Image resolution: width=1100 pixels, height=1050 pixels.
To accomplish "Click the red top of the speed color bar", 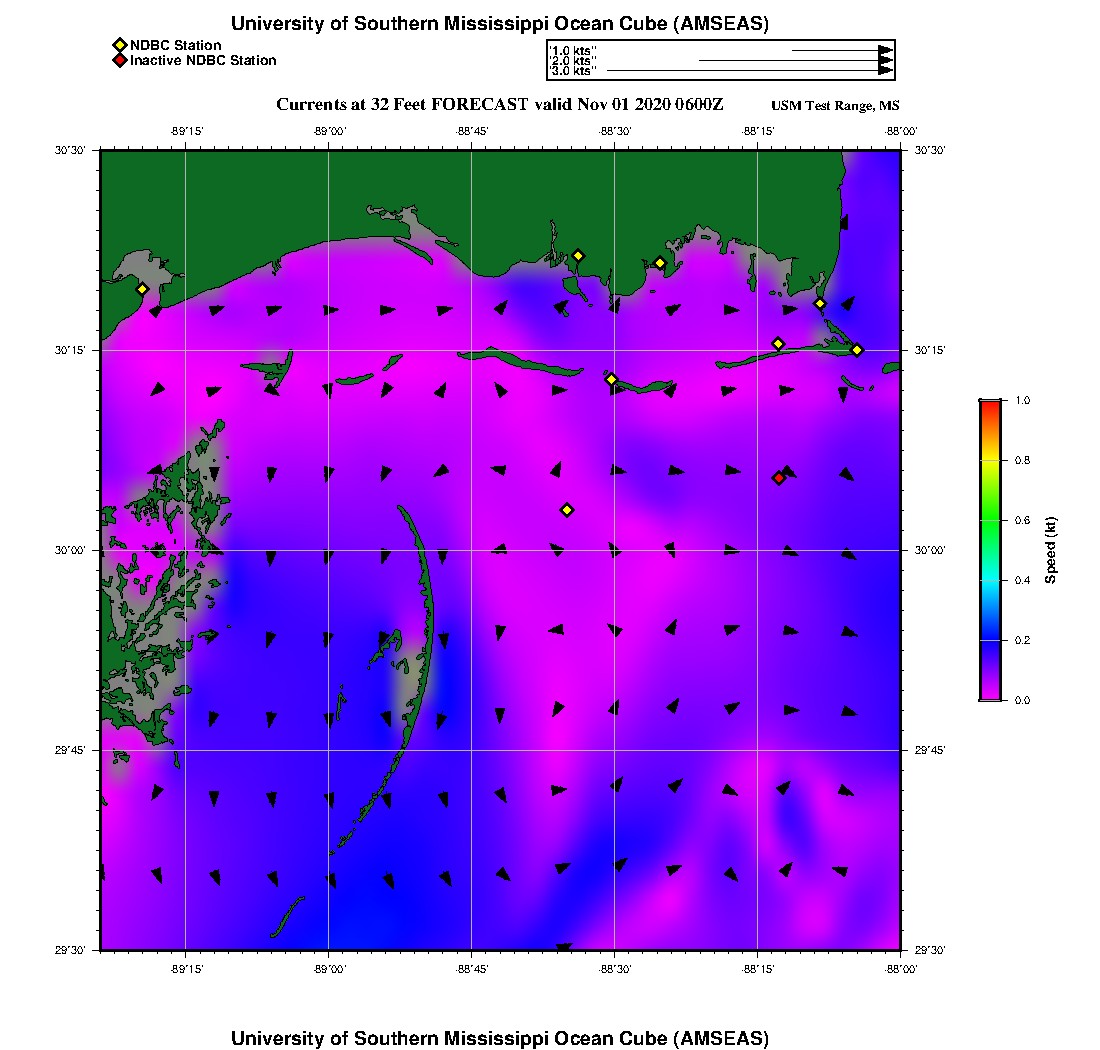I will coord(990,405).
